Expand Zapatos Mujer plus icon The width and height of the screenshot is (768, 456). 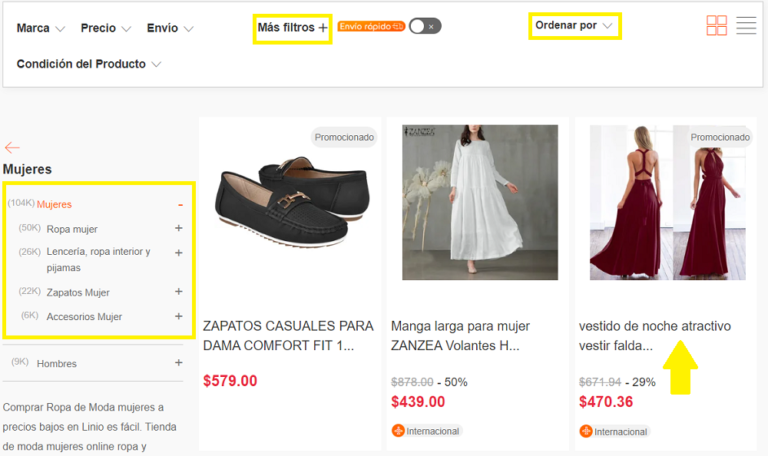[179, 292]
